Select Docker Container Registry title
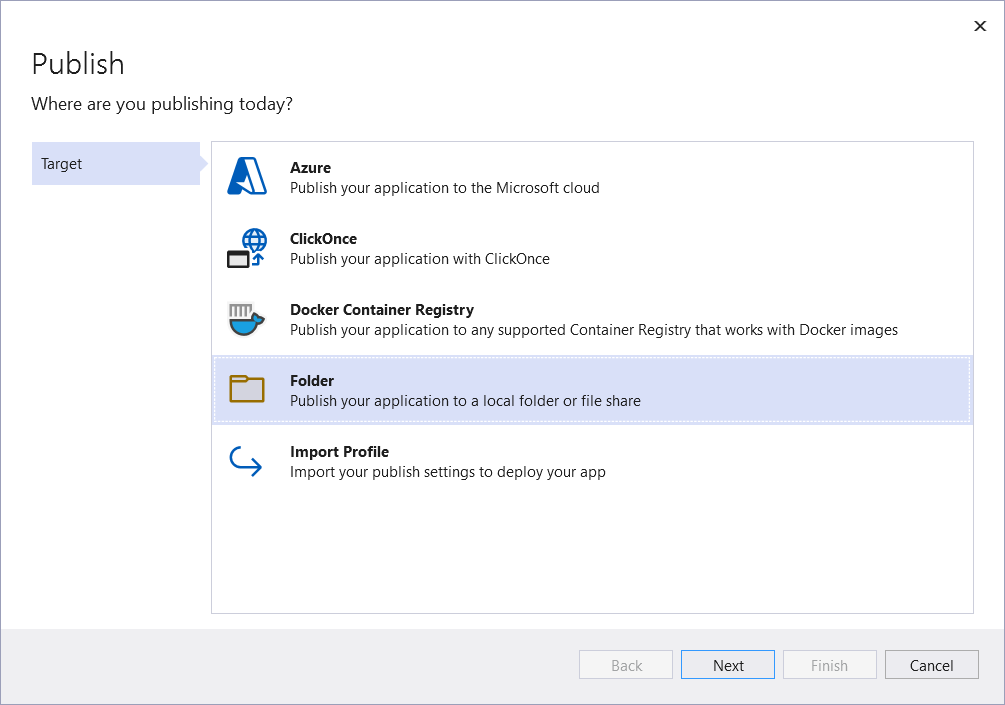Image resolution: width=1005 pixels, height=705 pixels. [x=382, y=310]
